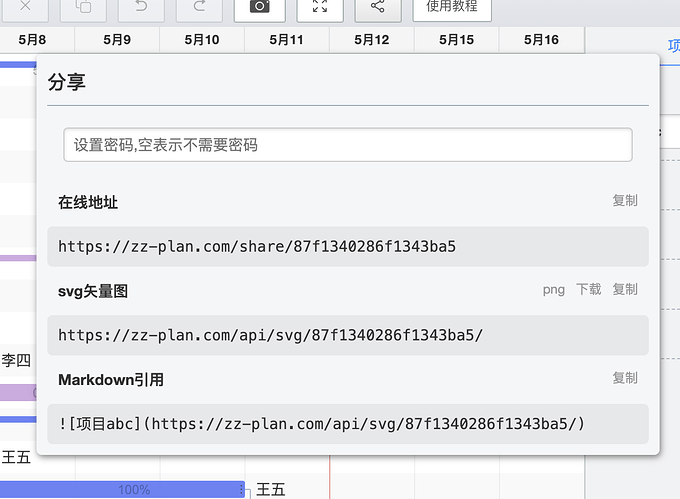Open the 使用教程 tutorial button
This screenshot has width=680, height=499.
click(x=452, y=7)
